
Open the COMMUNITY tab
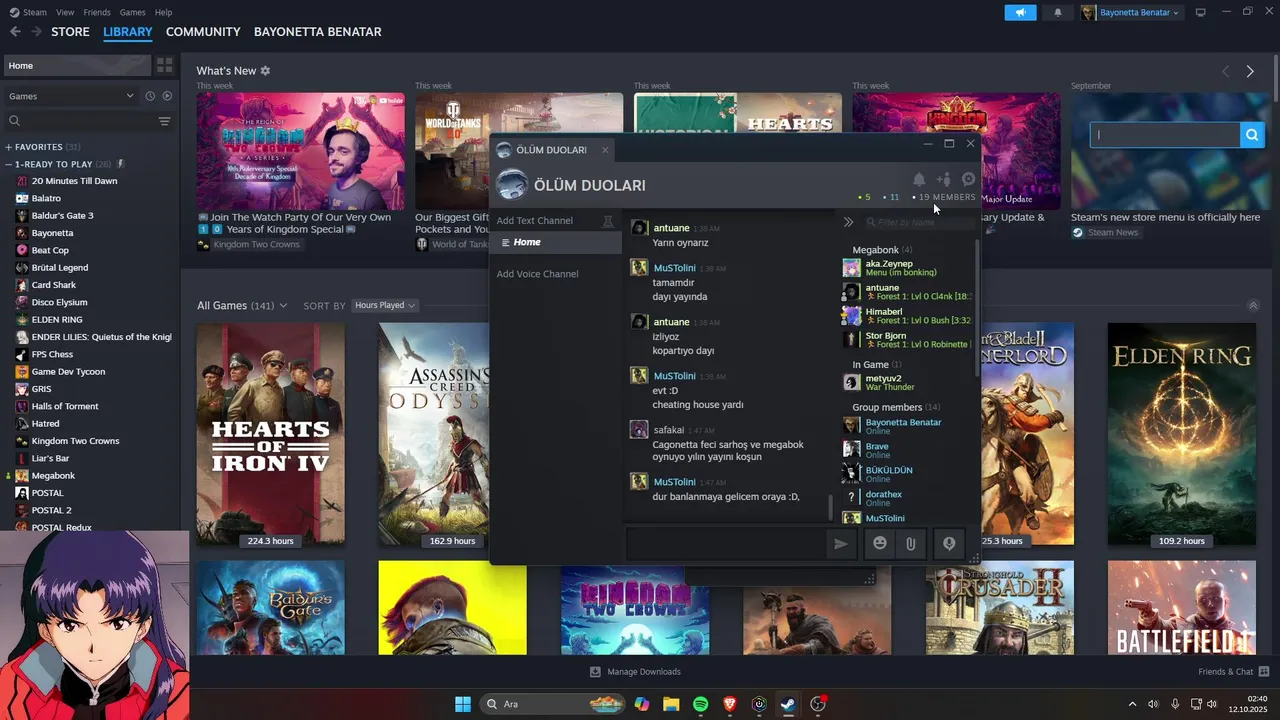tap(203, 32)
